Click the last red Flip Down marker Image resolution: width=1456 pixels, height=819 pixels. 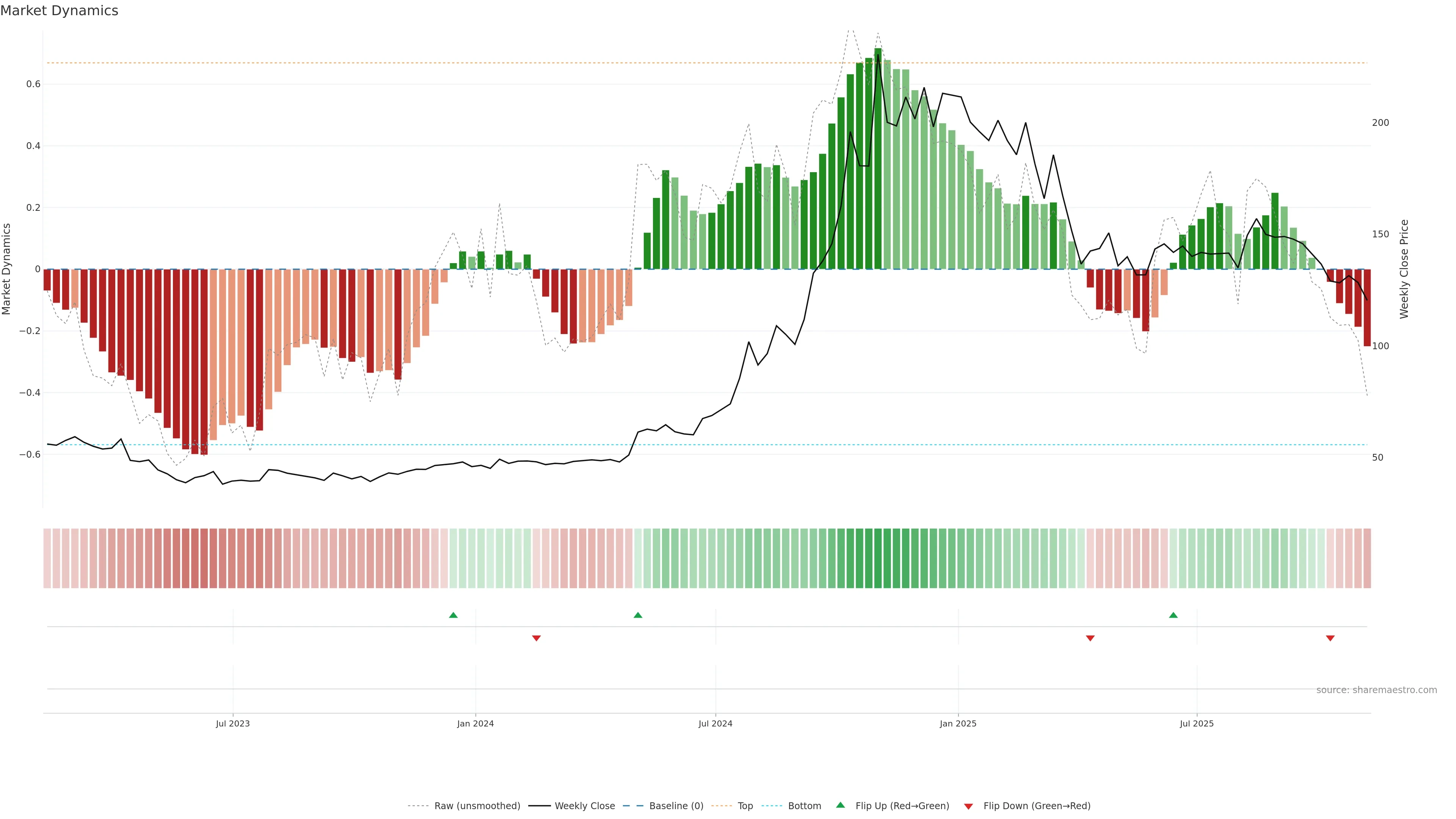pyautogui.click(x=1330, y=638)
